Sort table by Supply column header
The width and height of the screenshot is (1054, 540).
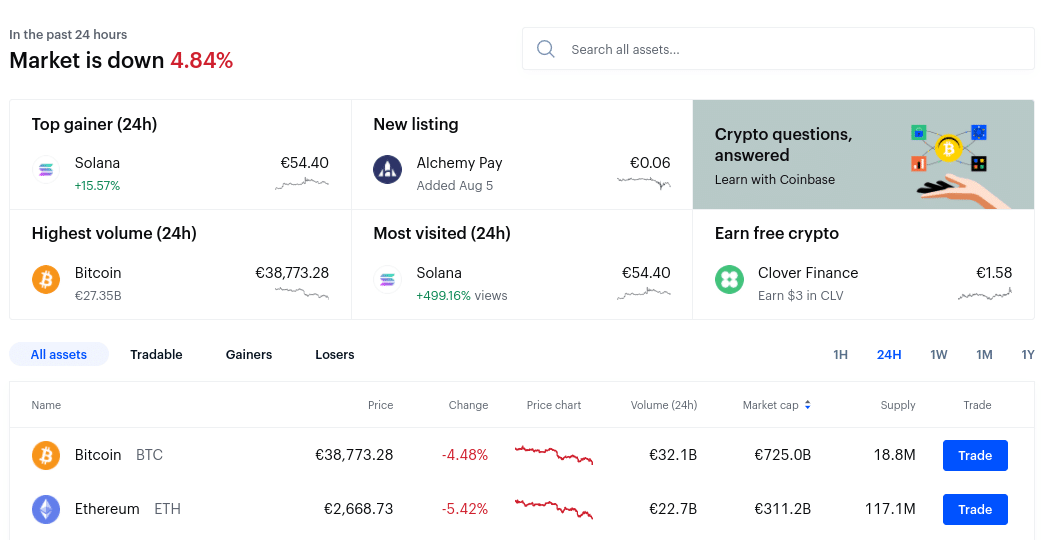click(898, 405)
